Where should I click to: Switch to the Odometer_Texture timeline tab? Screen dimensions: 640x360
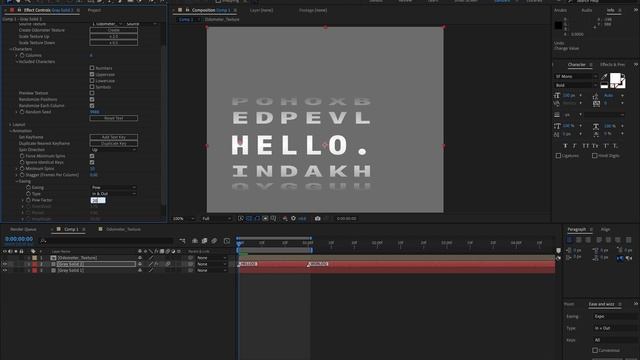tap(123, 229)
